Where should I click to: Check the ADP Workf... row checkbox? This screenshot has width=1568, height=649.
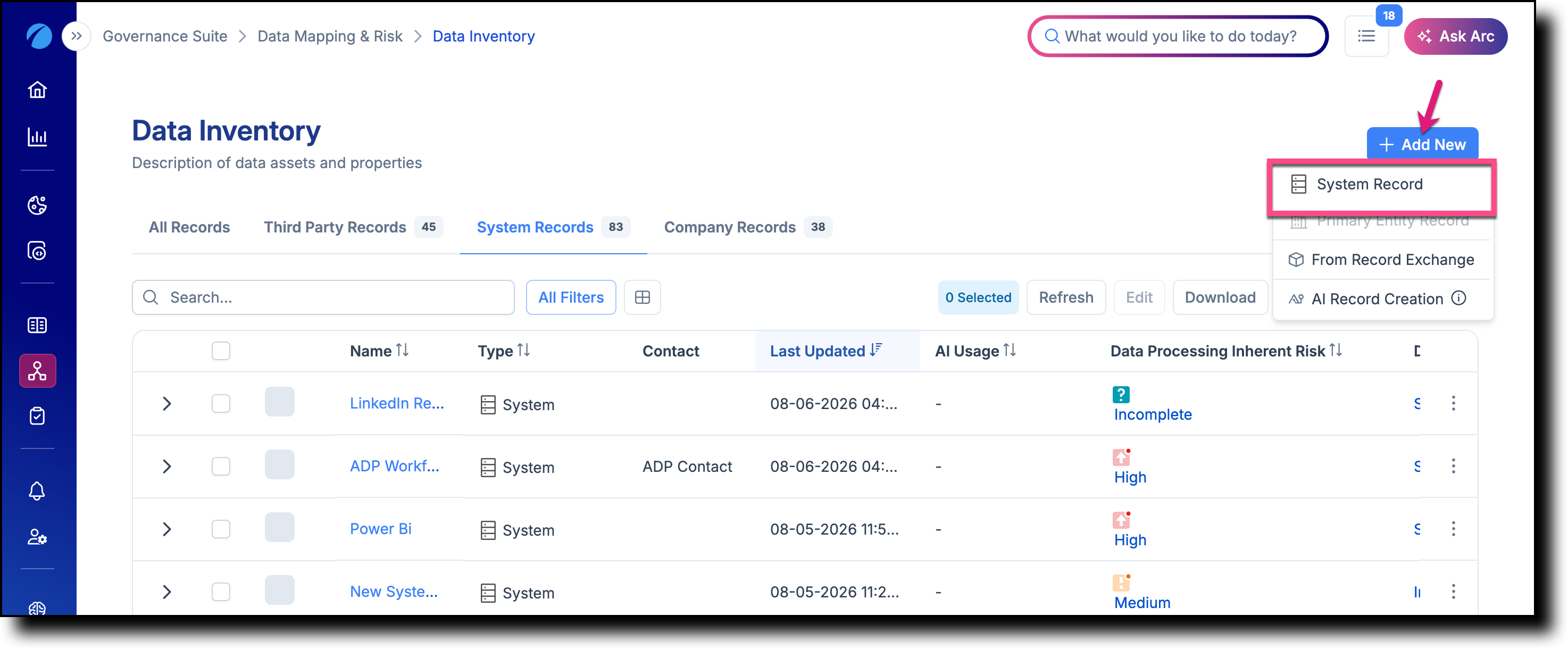point(221,466)
